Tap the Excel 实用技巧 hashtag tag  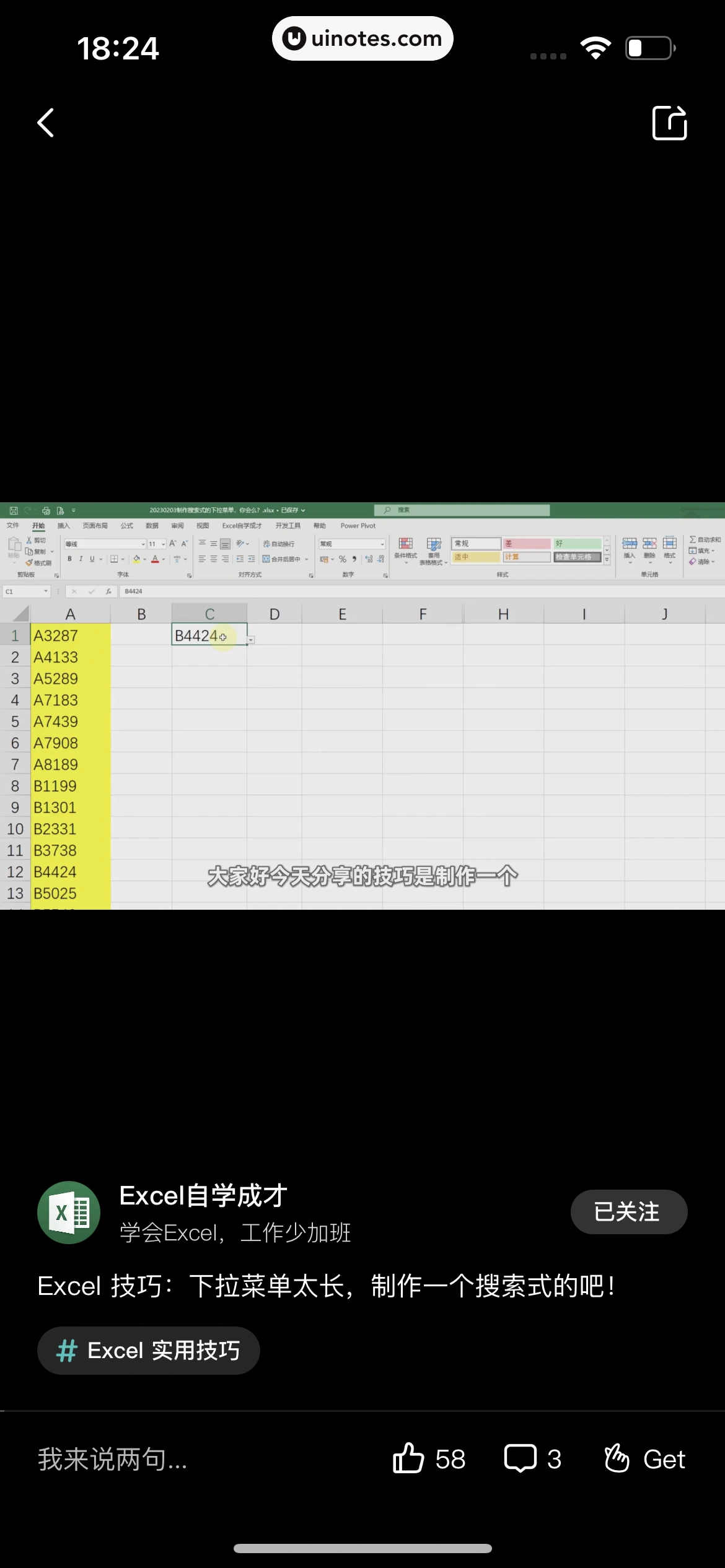[148, 1351]
